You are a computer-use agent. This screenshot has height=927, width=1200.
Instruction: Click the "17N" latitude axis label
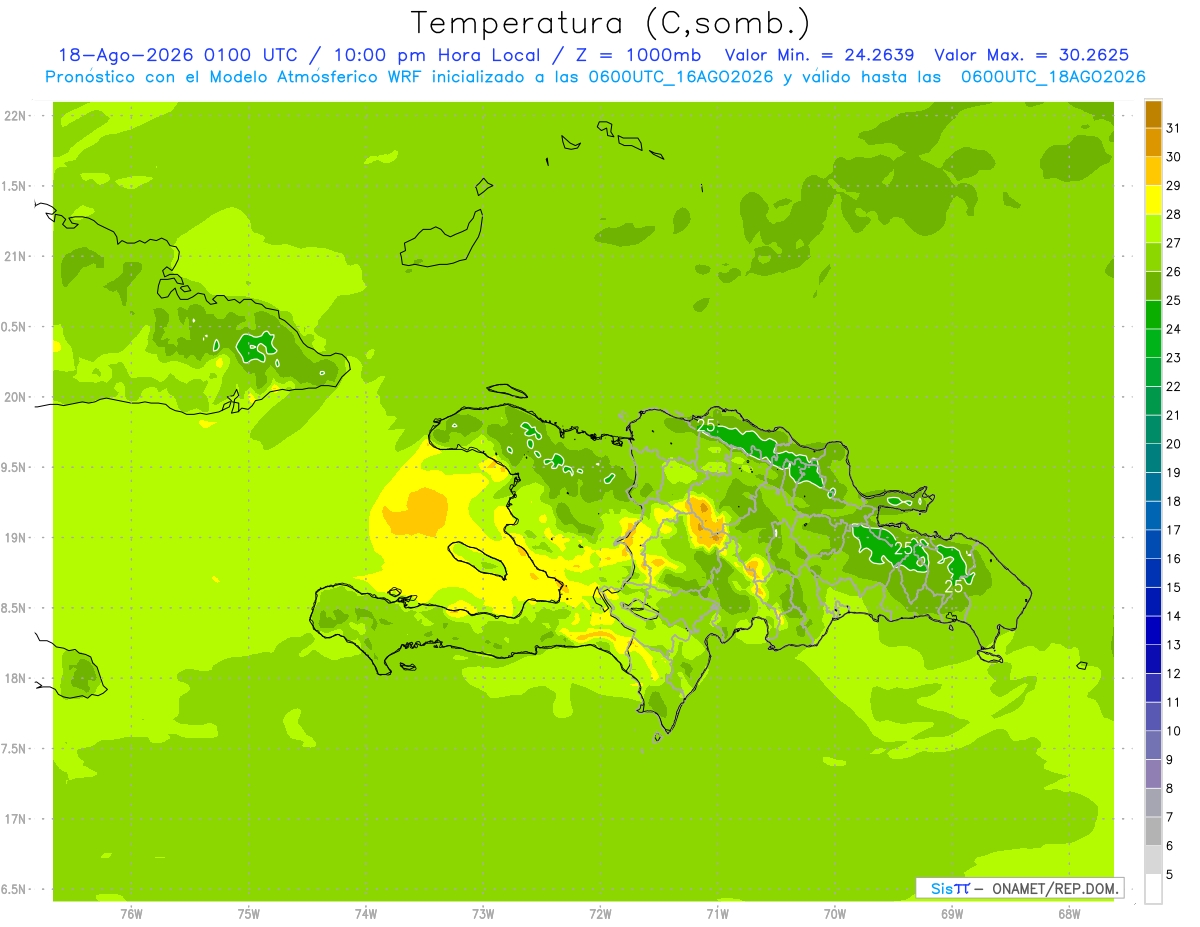pyautogui.click(x=16, y=820)
